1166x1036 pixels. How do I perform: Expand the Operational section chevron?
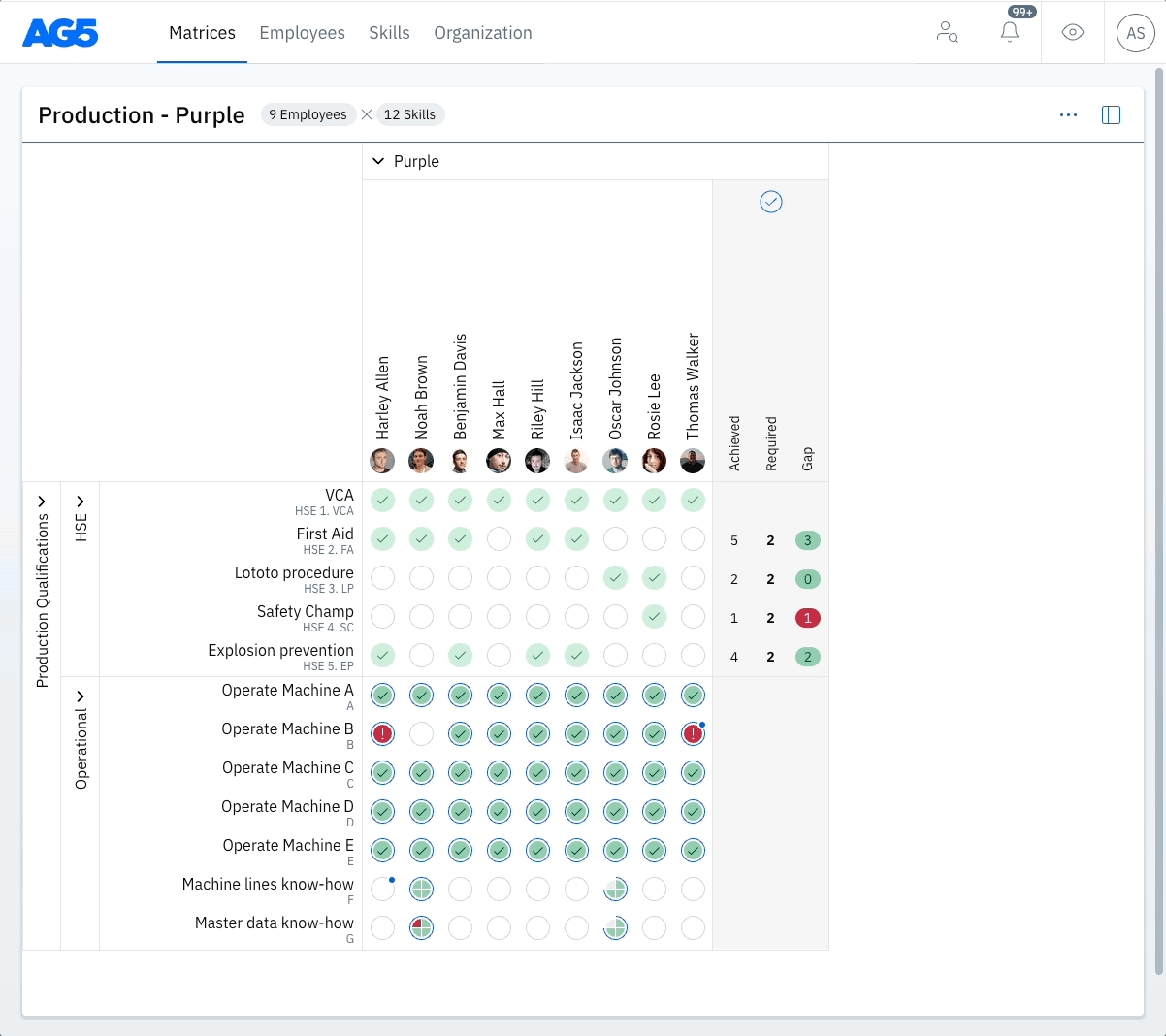click(81, 696)
